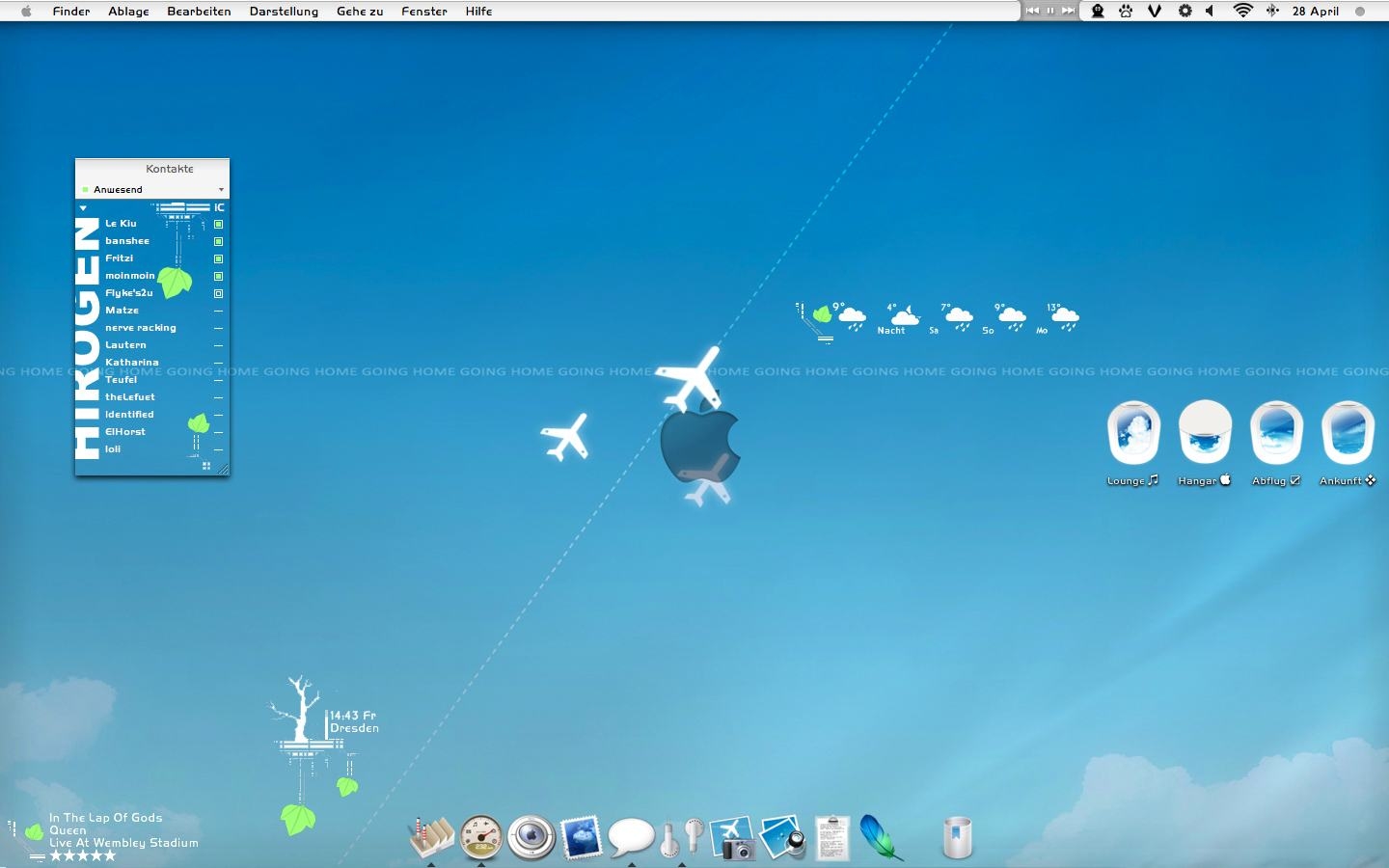
Task: Open the factory-building dock icon
Action: 431,836
